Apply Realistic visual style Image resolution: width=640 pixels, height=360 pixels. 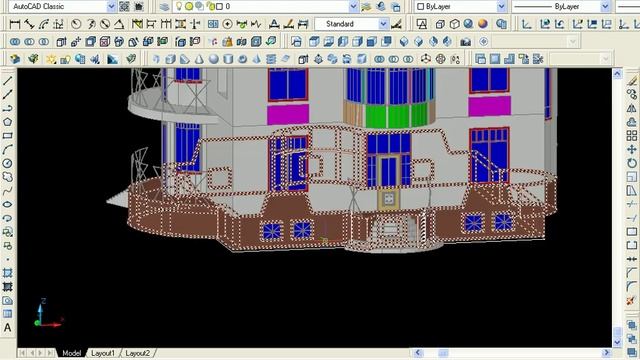469,24
